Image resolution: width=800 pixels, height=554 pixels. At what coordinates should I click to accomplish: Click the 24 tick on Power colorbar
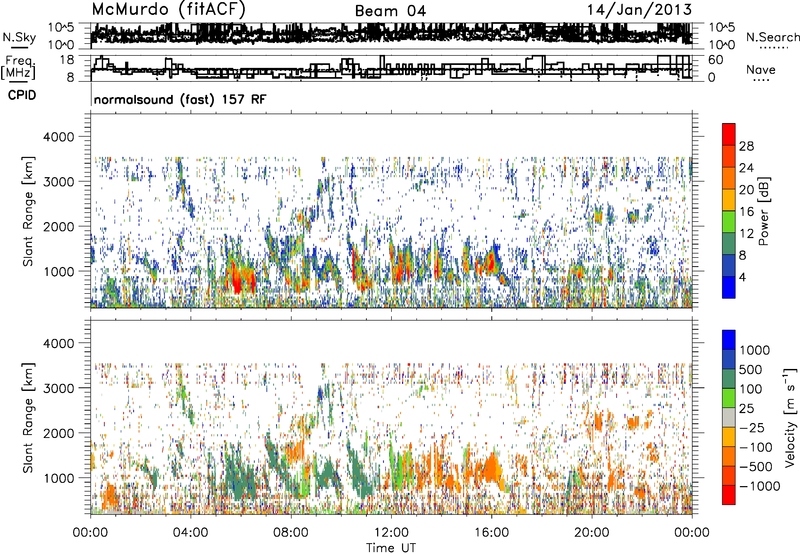(x=746, y=168)
